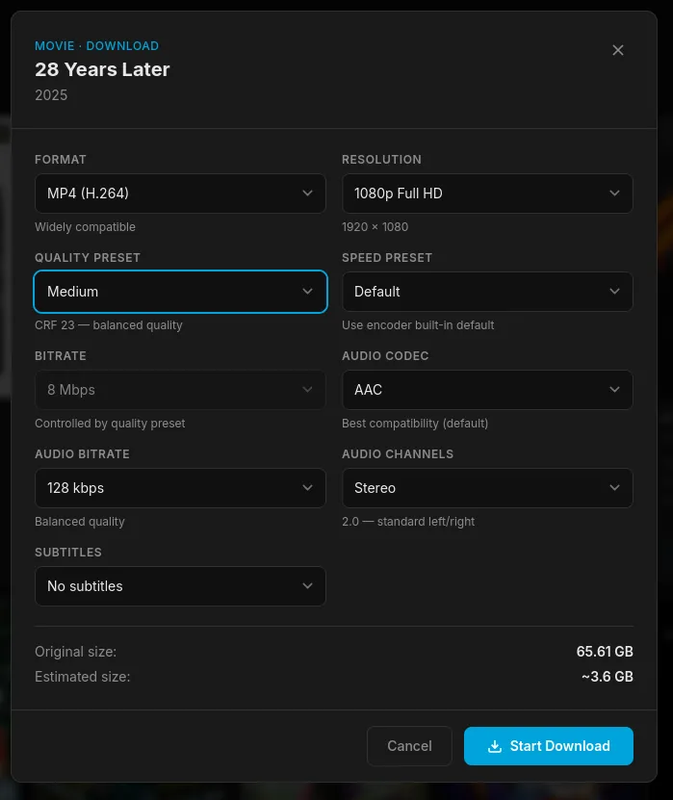This screenshot has height=800, width=673.
Task: Click the Start Download button
Action: tap(549, 746)
